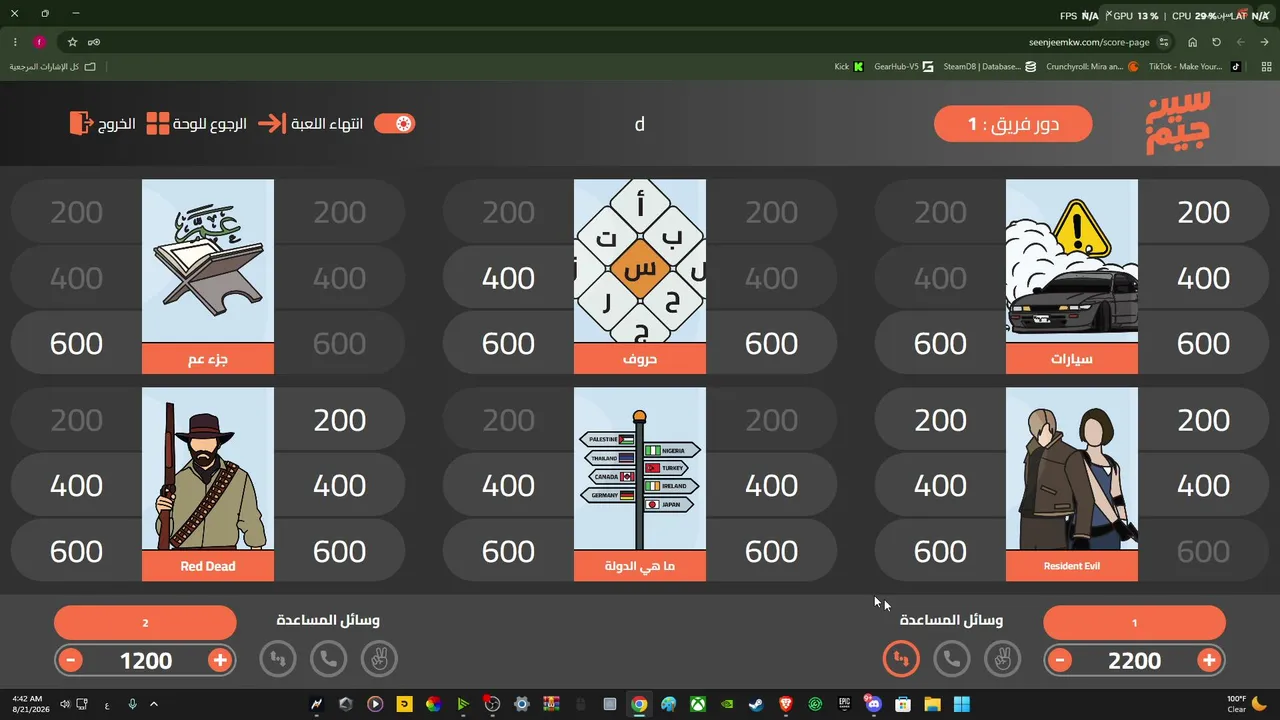Use team 2's peace-hand lifeline icon
Viewport: 1280px width, 720px height.
[x=379, y=659]
